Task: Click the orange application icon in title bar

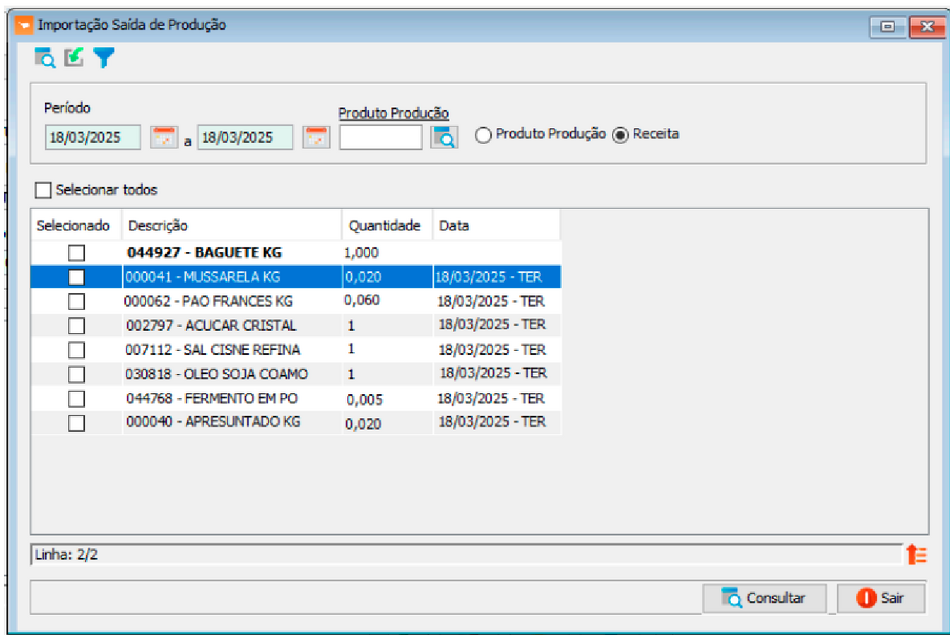Action: tap(24, 25)
